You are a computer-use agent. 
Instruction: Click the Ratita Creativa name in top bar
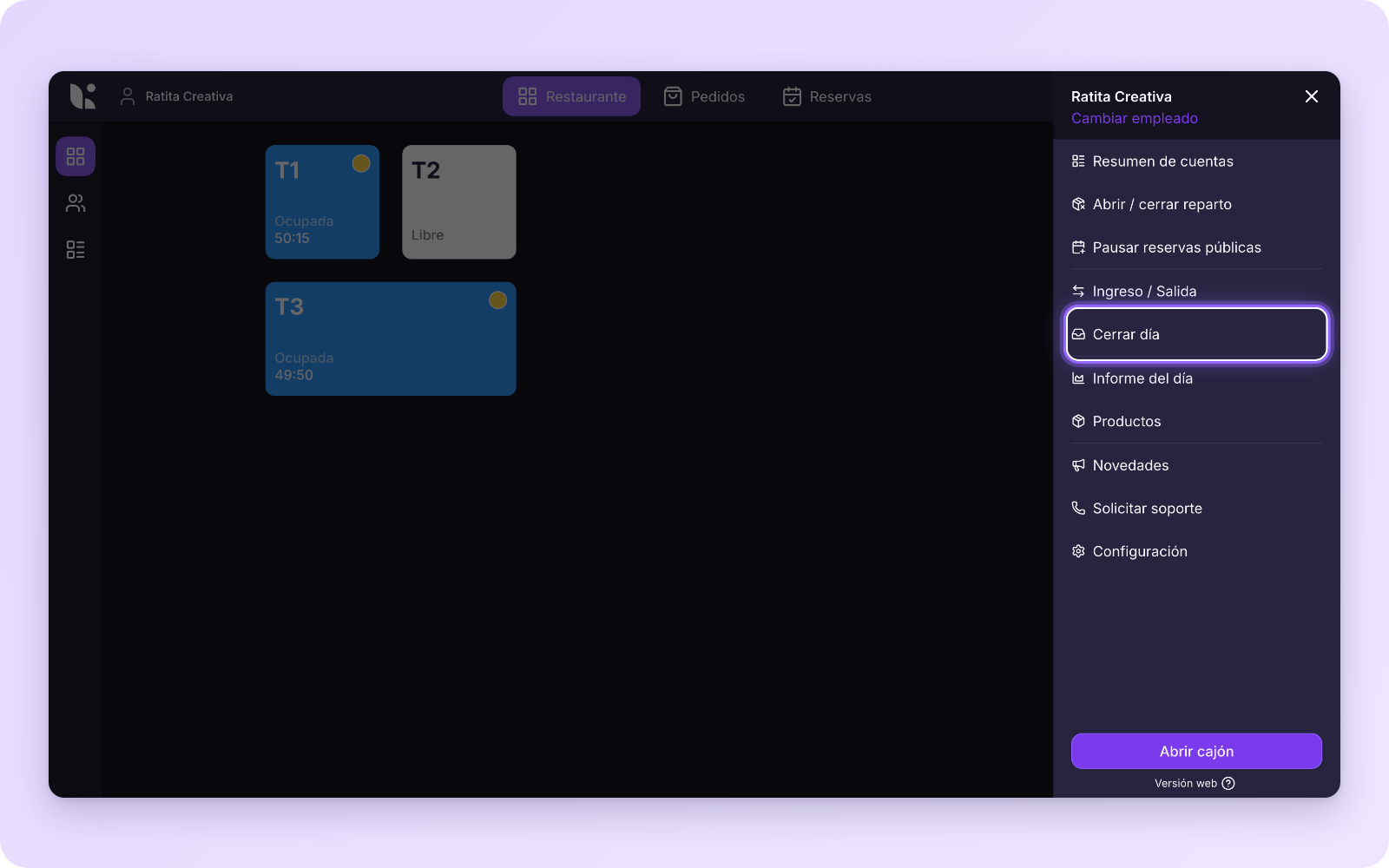189,96
